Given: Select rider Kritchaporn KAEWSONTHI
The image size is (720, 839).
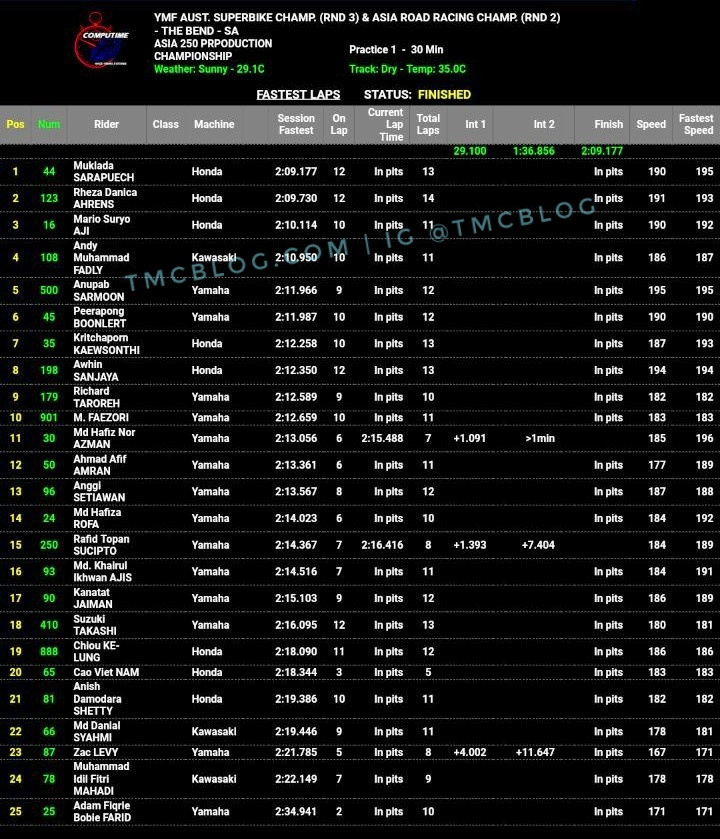Looking at the screenshot, I should (106, 344).
